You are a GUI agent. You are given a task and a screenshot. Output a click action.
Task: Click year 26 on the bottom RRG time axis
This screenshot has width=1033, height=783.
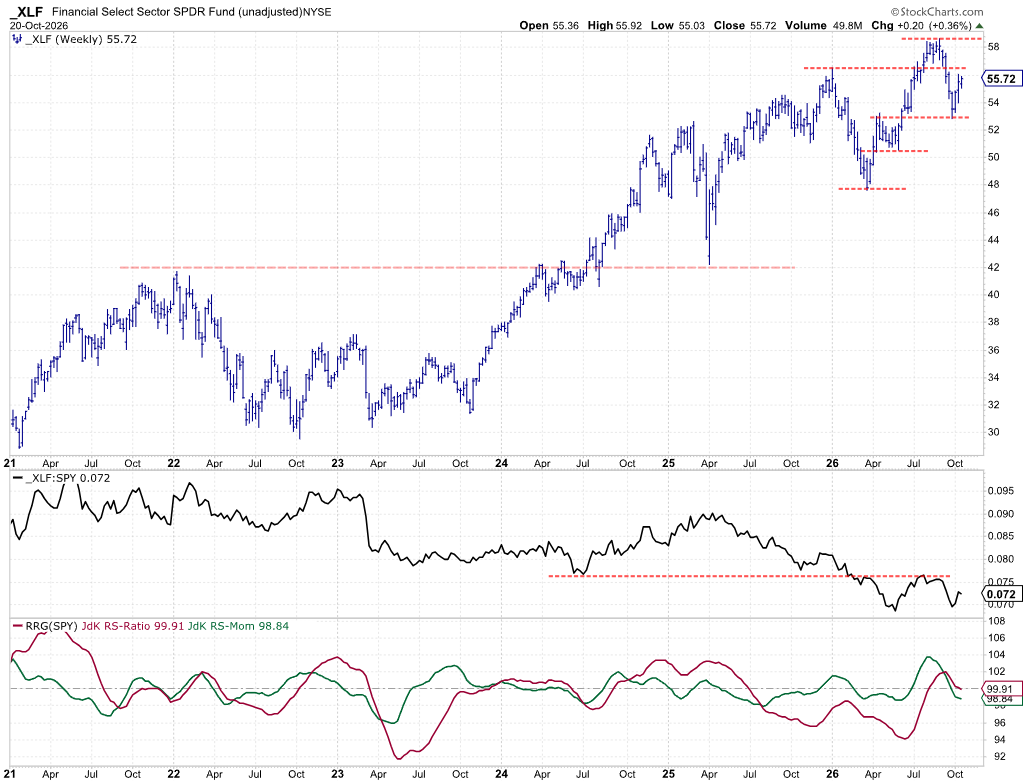[x=832, y=774]
